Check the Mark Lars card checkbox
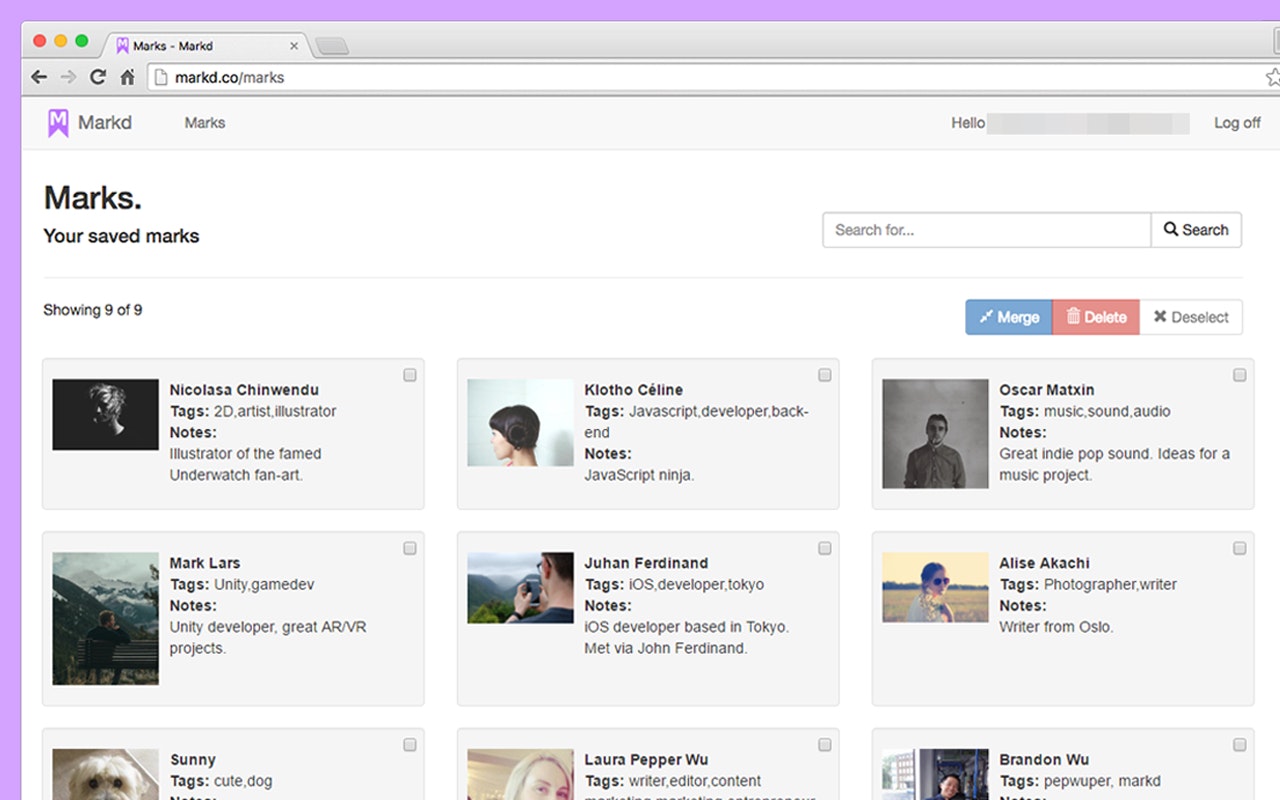 410,548
